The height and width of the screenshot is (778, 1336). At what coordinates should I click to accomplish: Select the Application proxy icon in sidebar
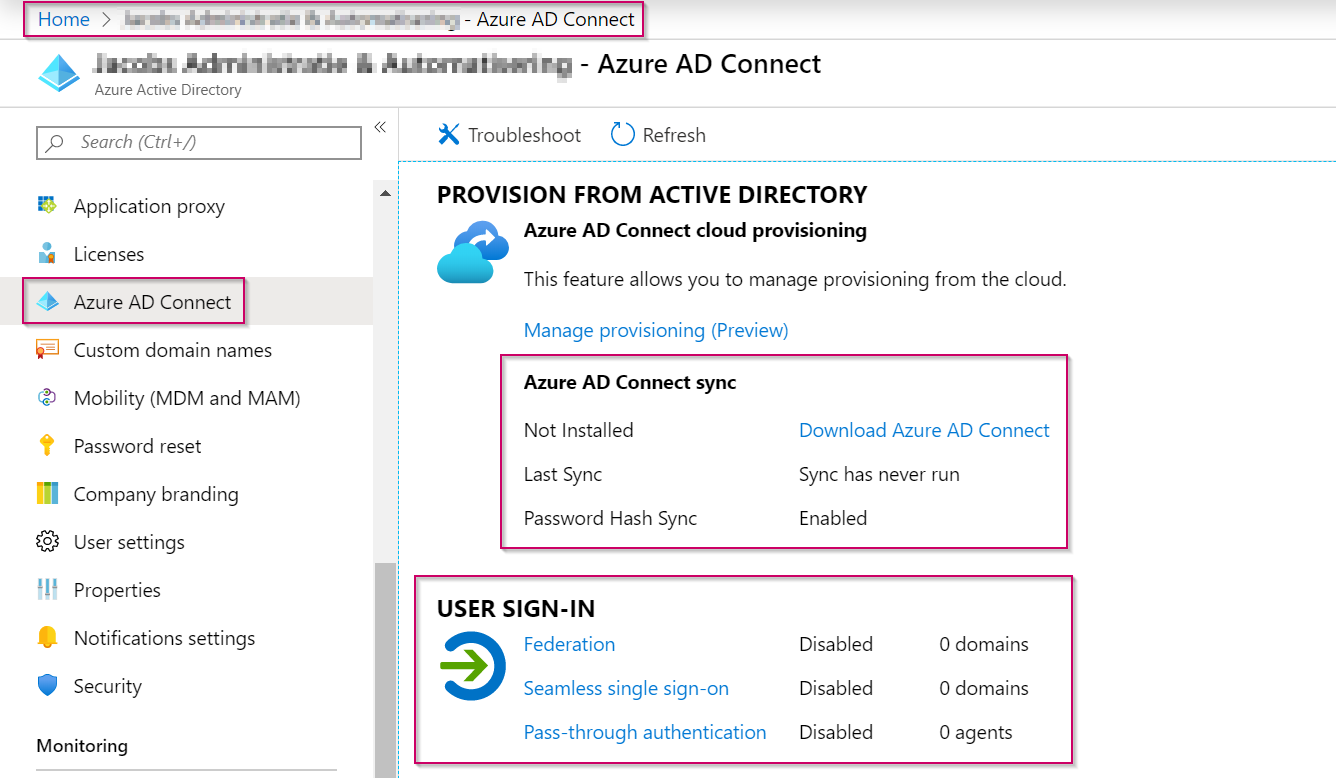point(46,205)
